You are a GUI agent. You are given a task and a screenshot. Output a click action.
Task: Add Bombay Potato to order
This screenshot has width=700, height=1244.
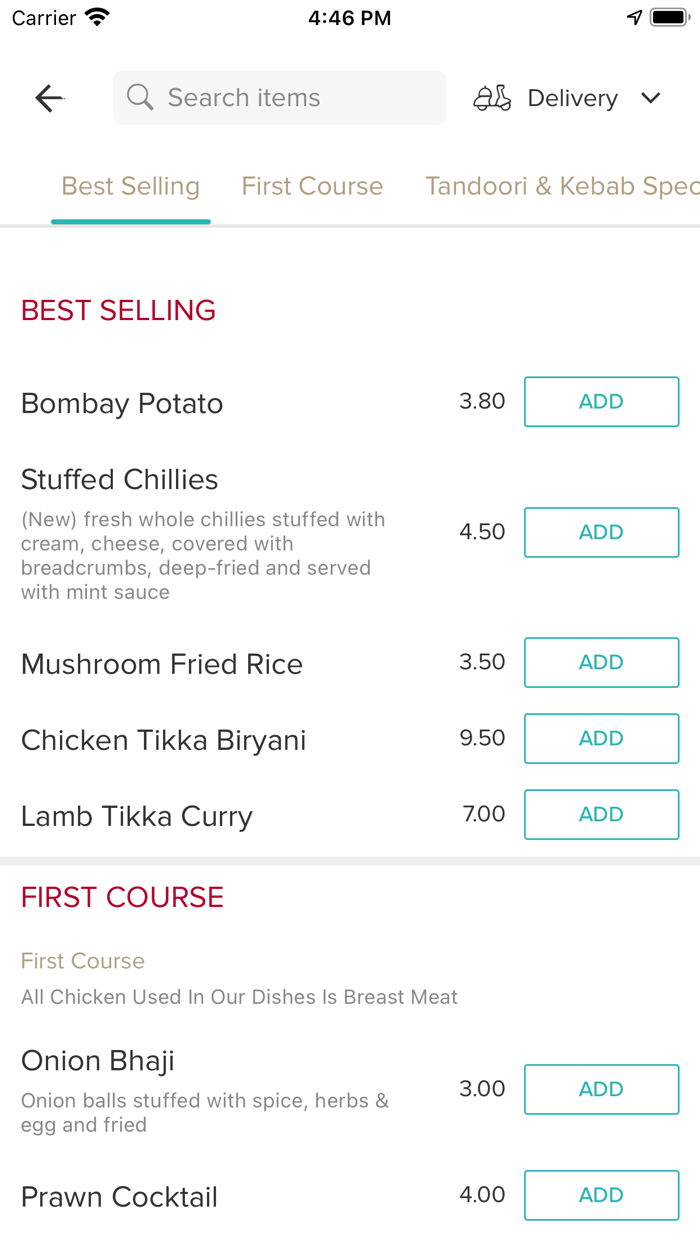pyautogui.click(x=601, y=401)
